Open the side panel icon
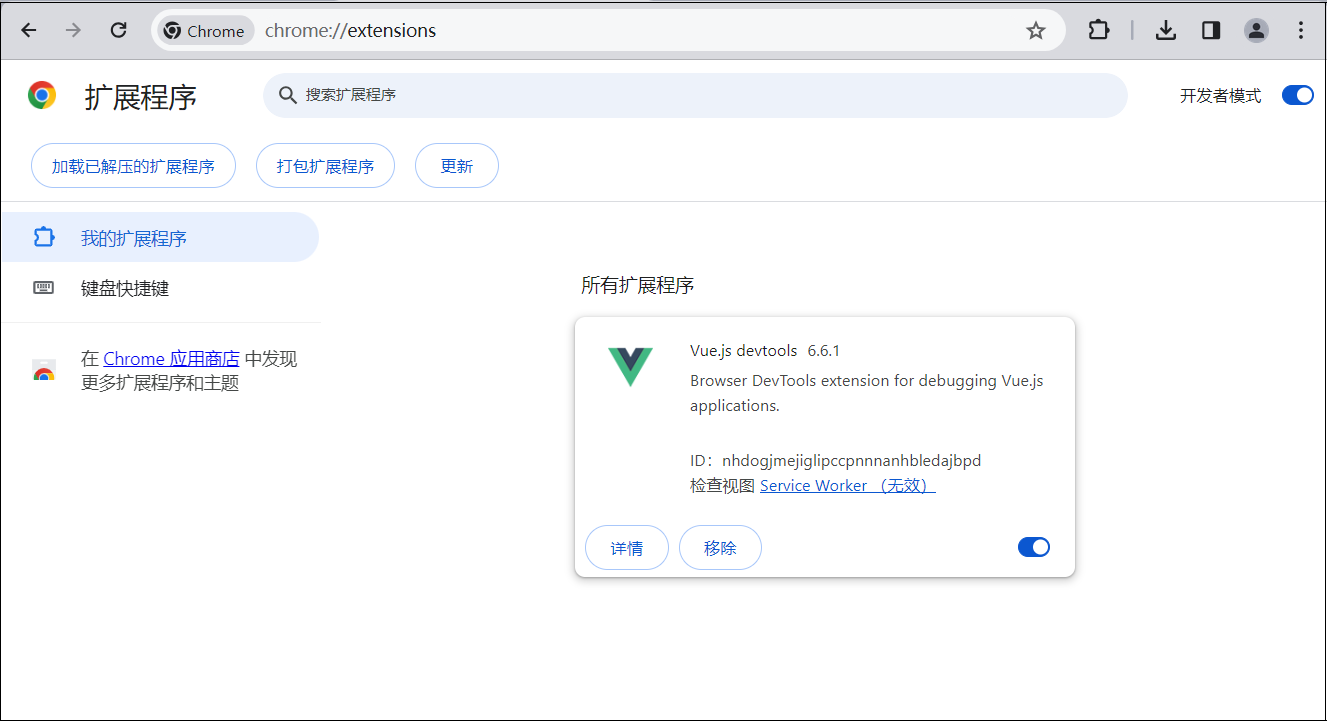Screen dimensions: 1327x721 tap(1211, 30)
